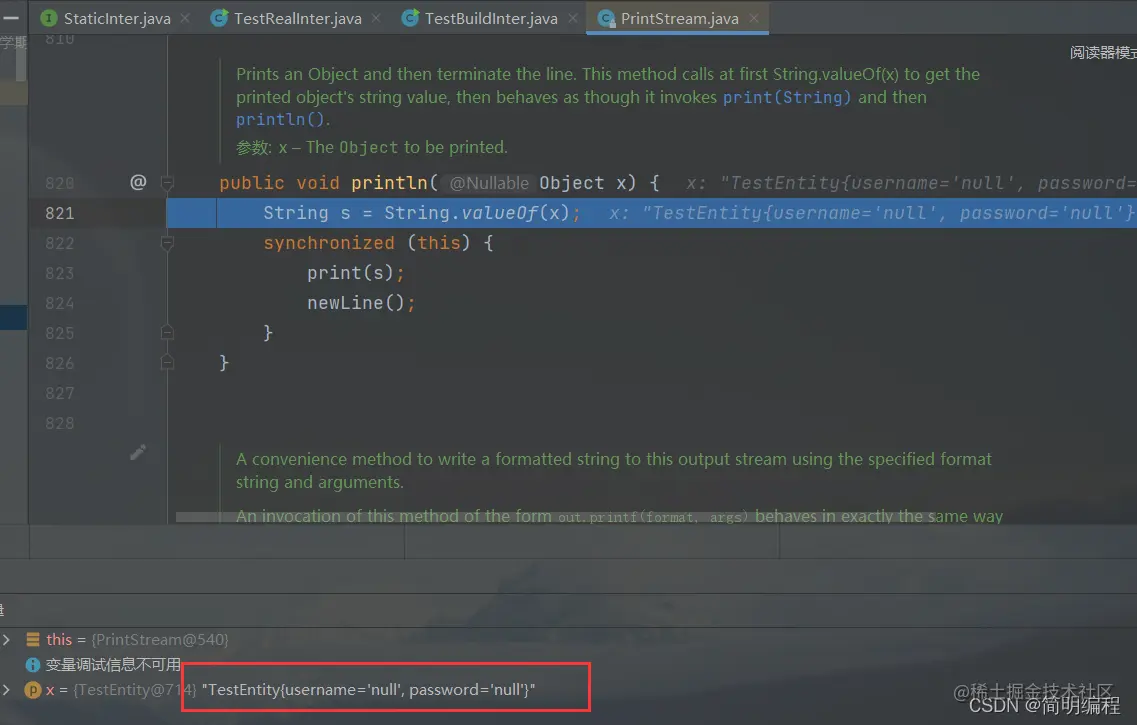Click the class icon on PrintStream.java tab
The image size is (1137, 725).
(x=606, y=18)
